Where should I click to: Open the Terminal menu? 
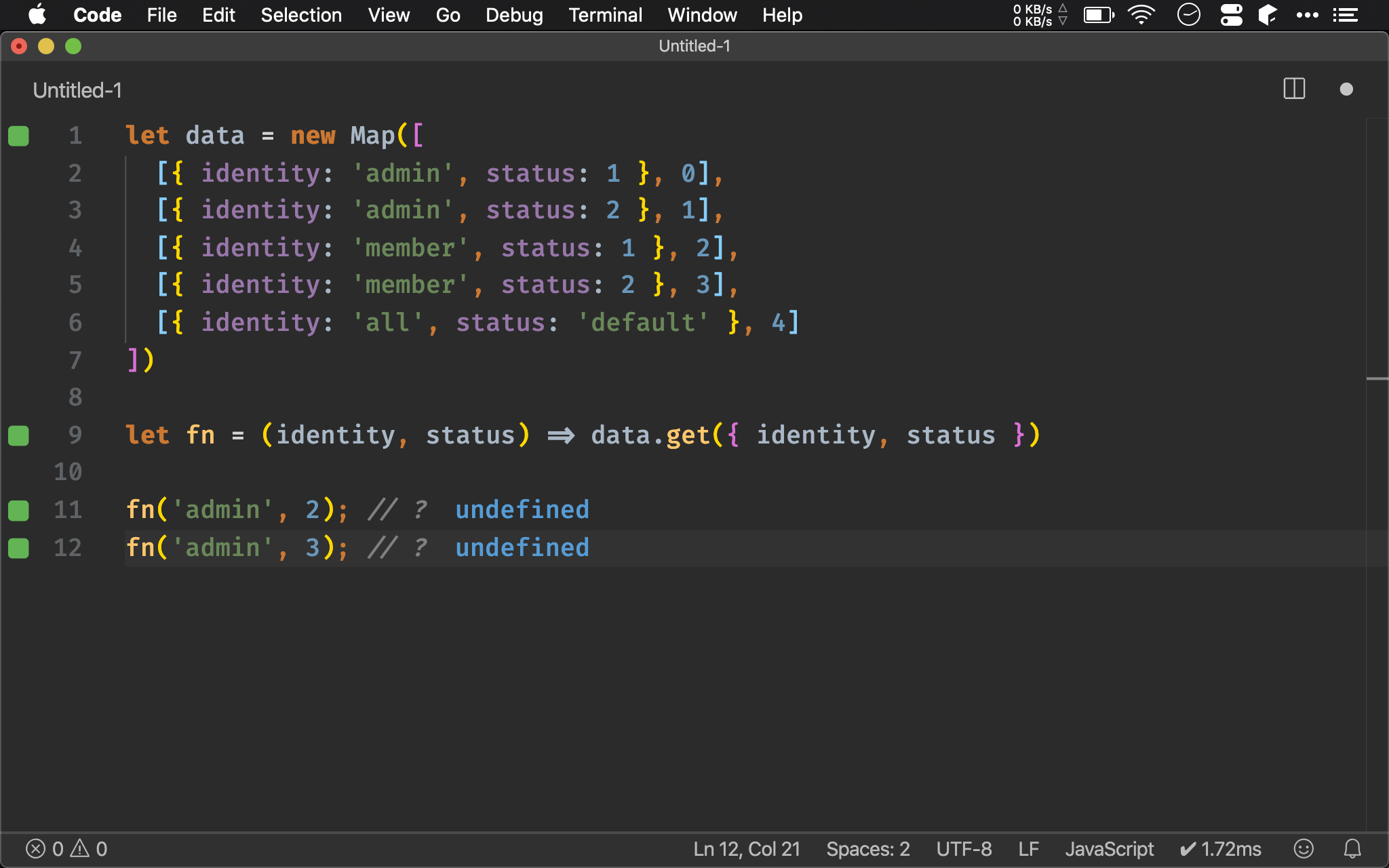click(605, 15)
